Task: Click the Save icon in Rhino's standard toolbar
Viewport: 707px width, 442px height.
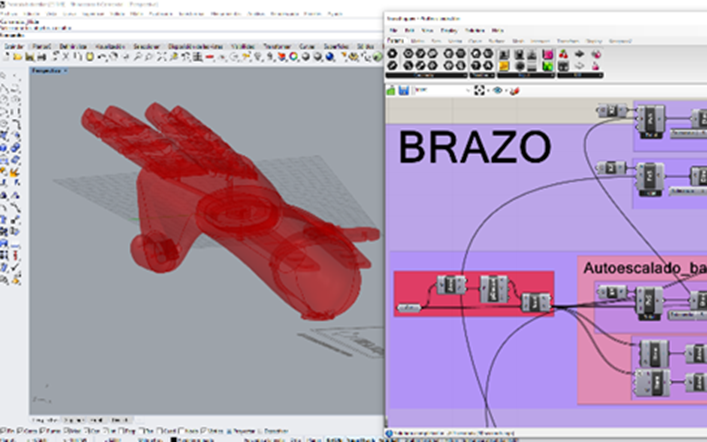Action: [x=30, y=58]
